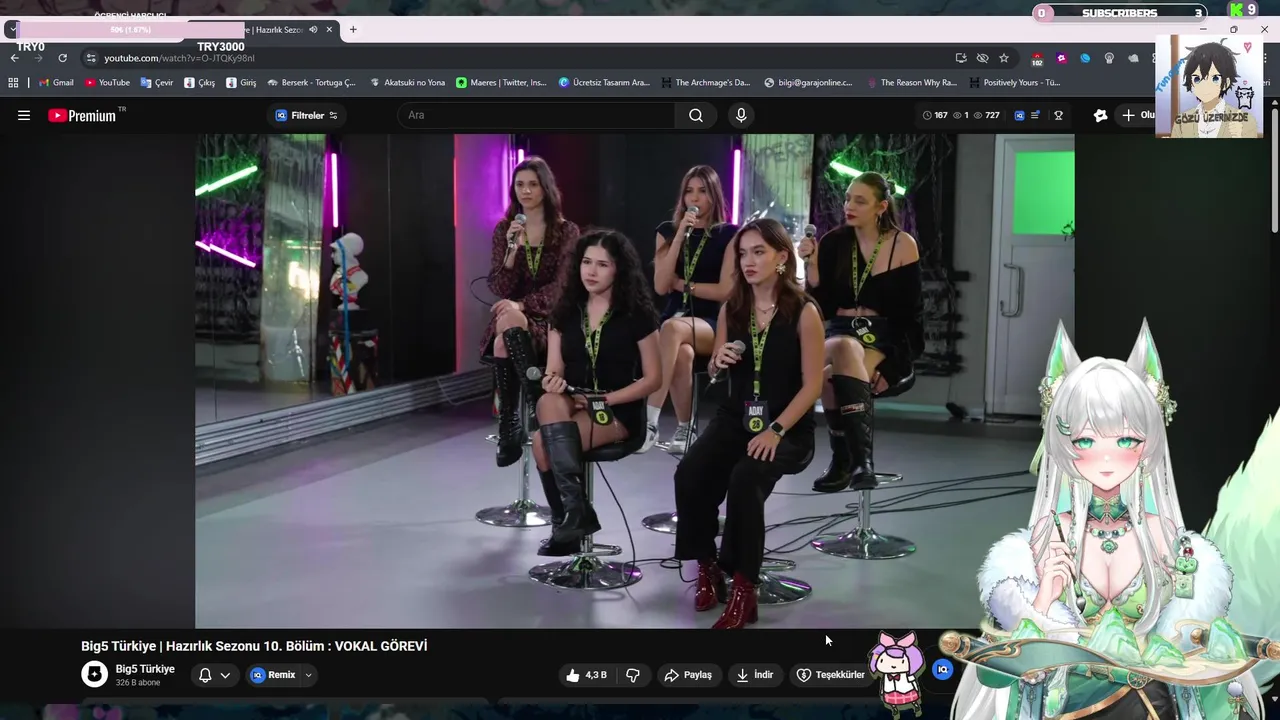Click the Paylaş share button
The width and height of the screenshot is (1280, 720).
point(688,675)
